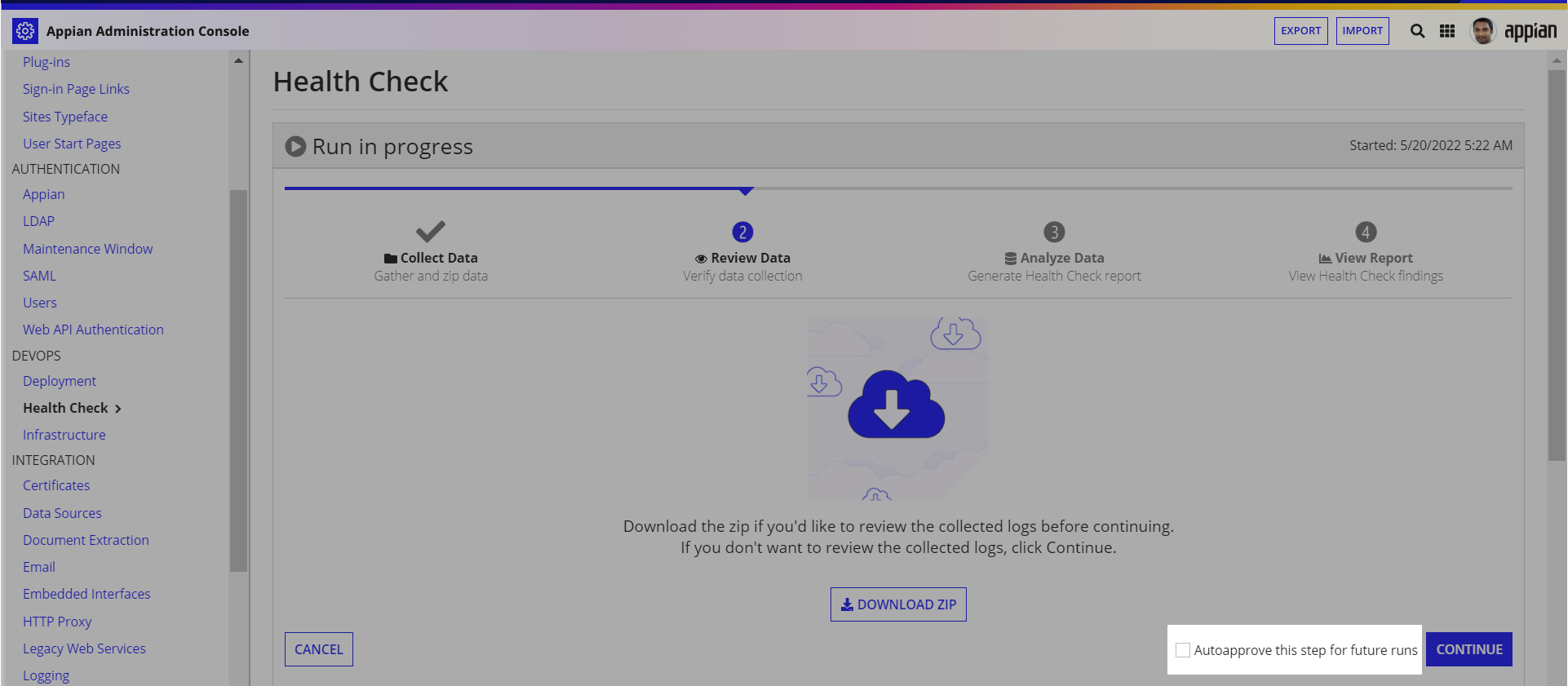1568x686 pixels.
Task: Click the sidebar vertical scrollbar thumb
Action: tap(238, 381)
